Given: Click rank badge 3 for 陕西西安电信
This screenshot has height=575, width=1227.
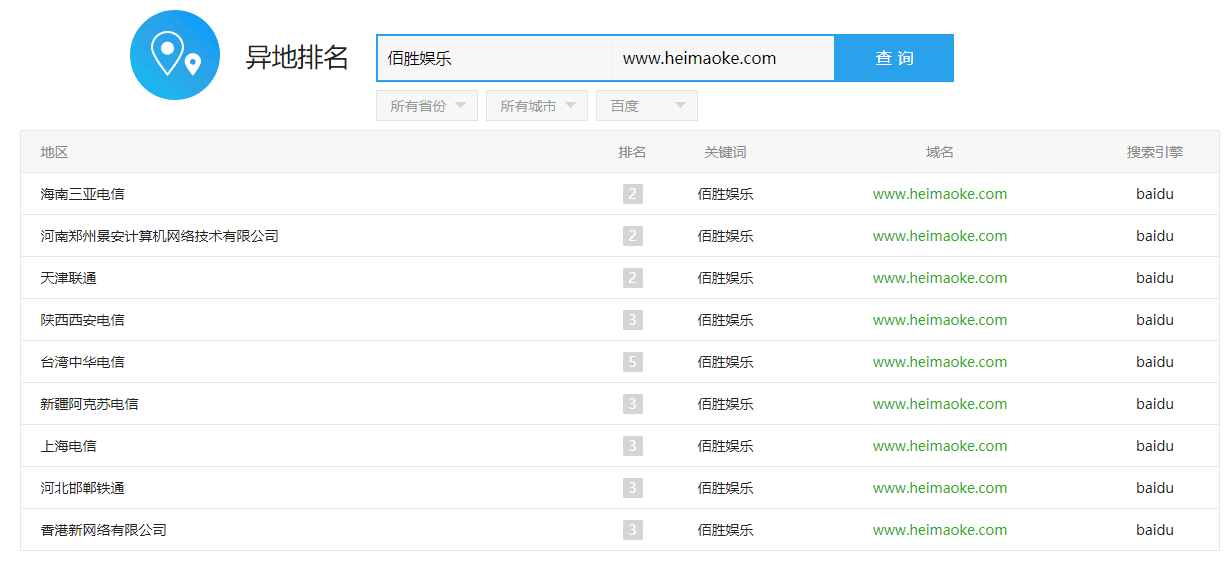Looking at the screenshot, I should point(632,320).
